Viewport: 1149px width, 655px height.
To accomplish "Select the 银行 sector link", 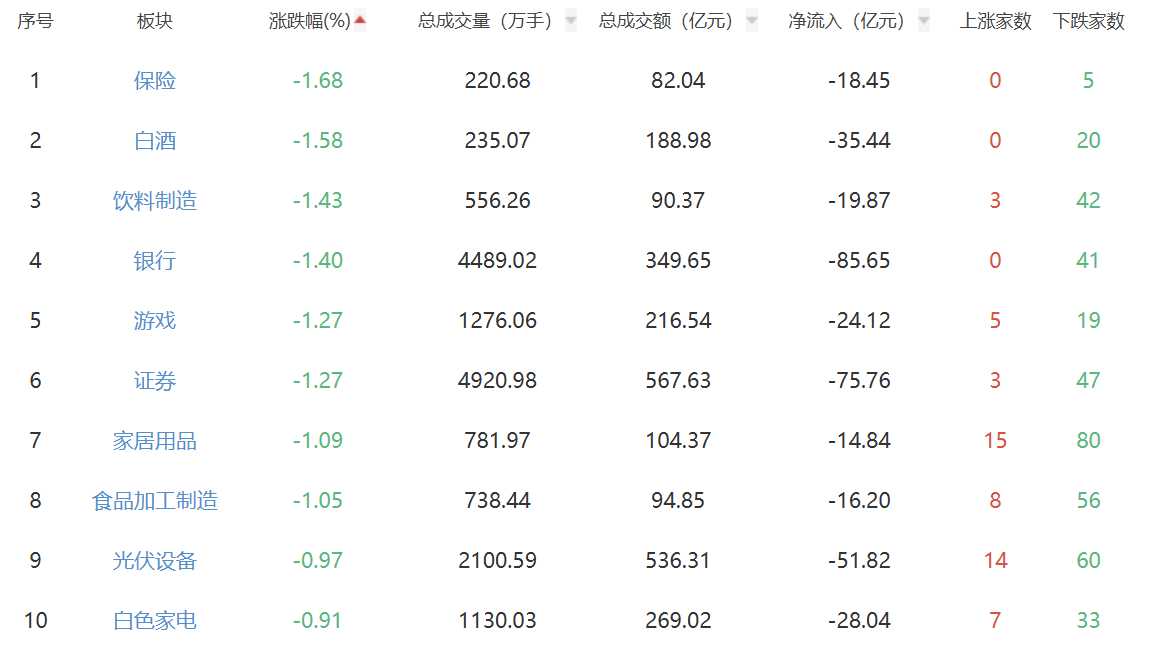I will pyautogui.click(x=155, y=261).
